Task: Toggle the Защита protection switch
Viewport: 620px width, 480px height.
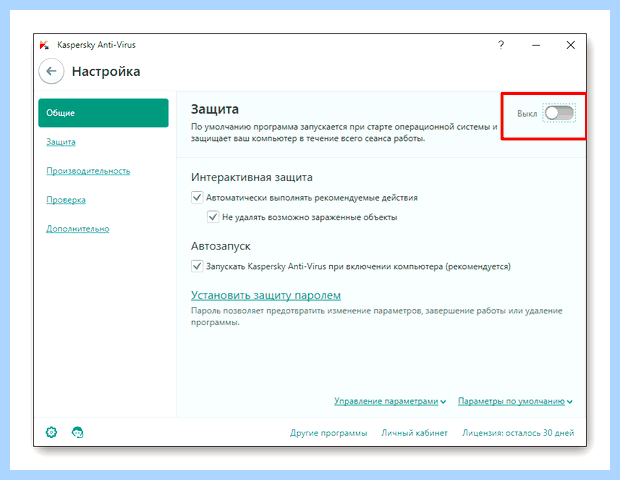Action: coord(559,113)
